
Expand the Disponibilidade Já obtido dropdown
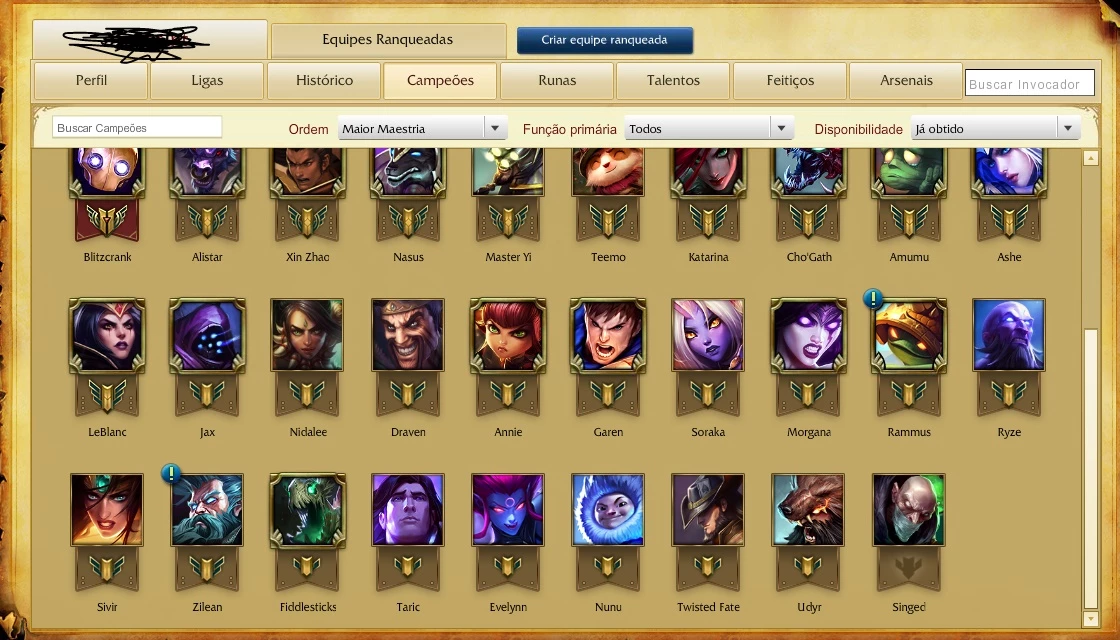(x=996, y=129)
